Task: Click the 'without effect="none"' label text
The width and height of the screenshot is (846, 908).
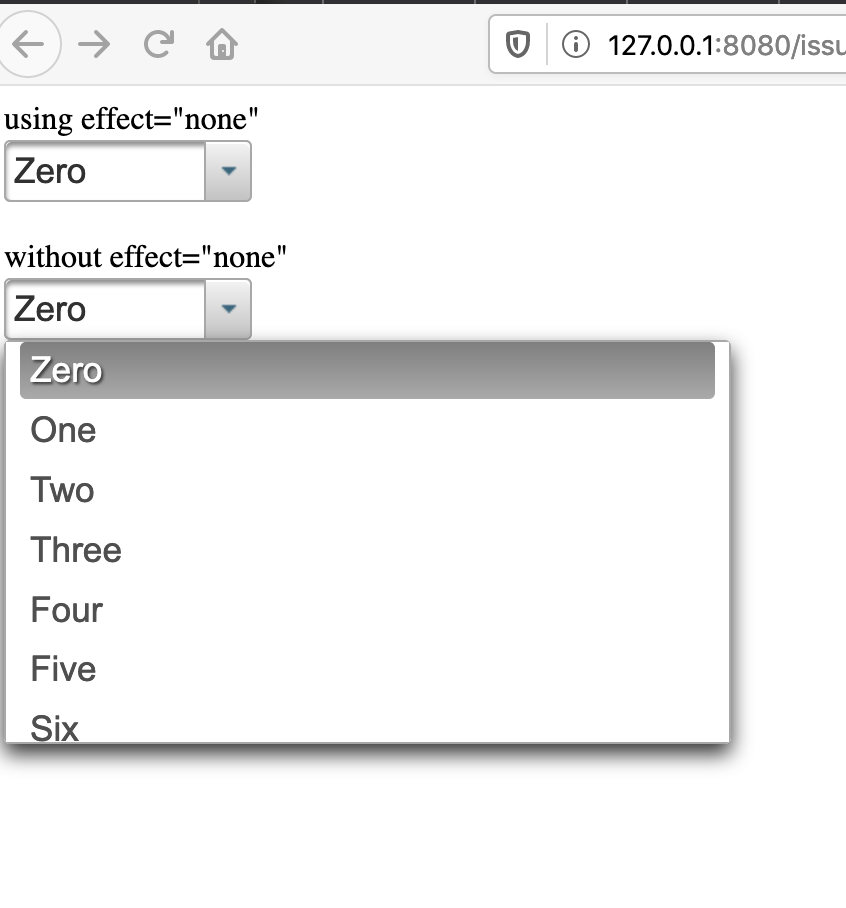Action: click(x=144, y=257)
